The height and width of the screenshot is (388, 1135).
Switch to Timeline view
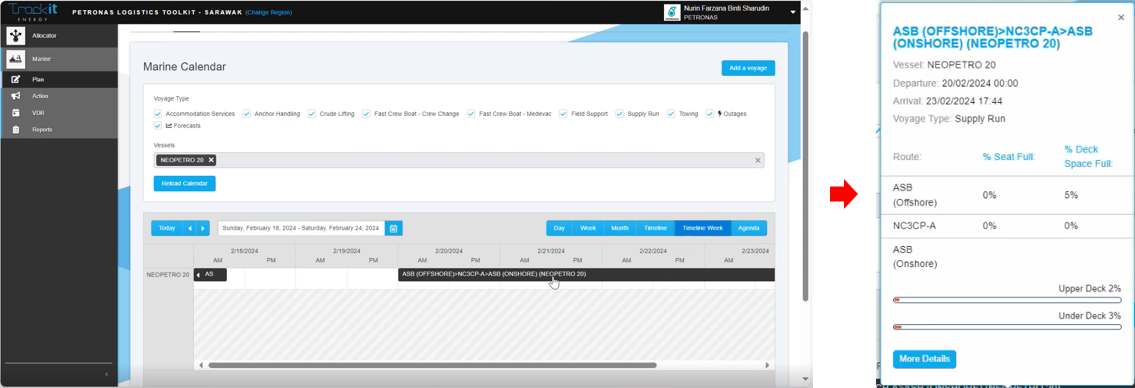[x=656, y=228]
